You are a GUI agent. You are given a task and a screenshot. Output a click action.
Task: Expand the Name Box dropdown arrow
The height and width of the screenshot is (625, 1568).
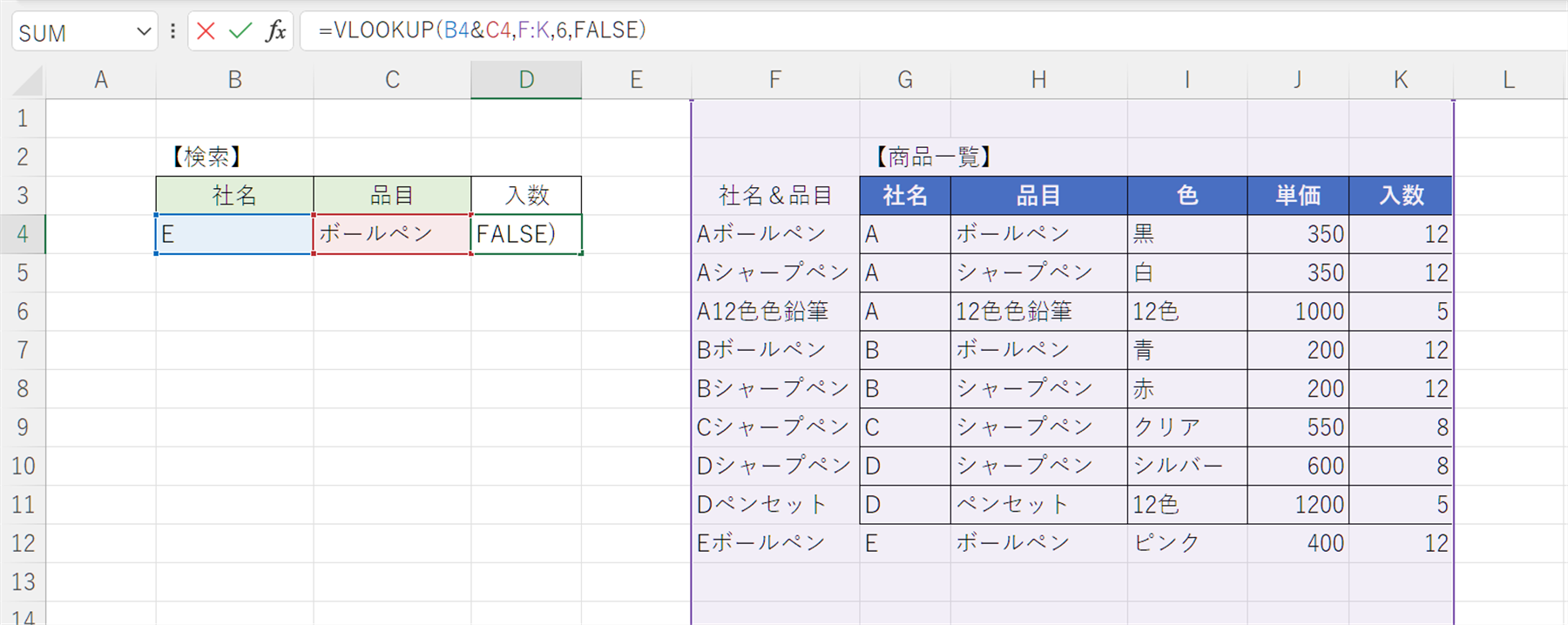tap(144, 32)
